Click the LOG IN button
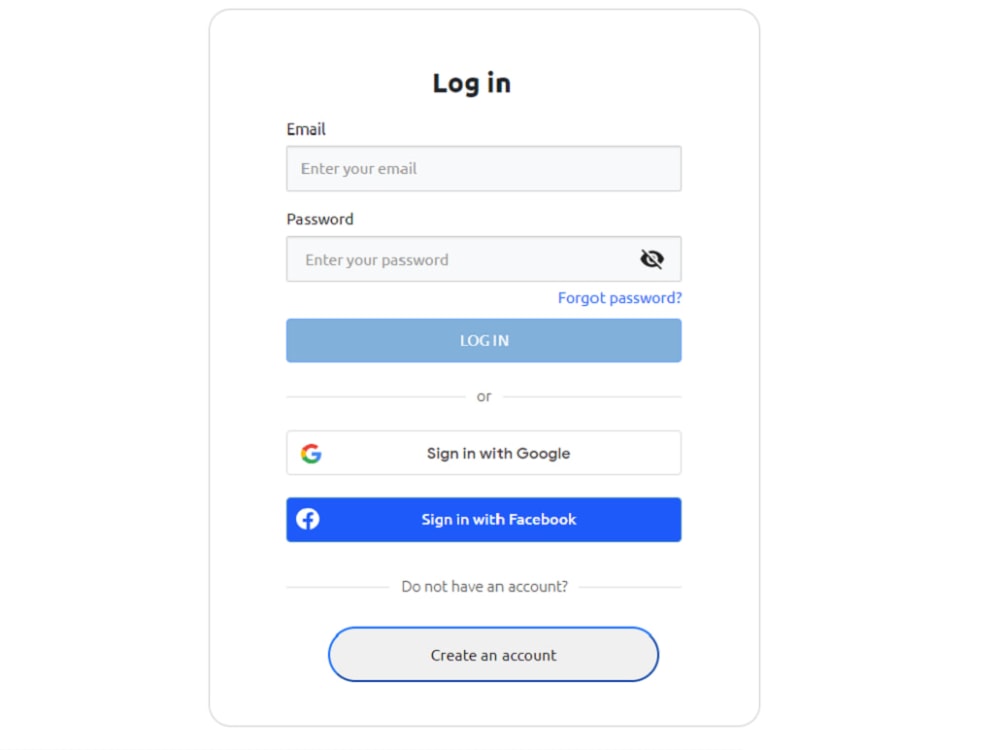 click(x=483, y=340)
